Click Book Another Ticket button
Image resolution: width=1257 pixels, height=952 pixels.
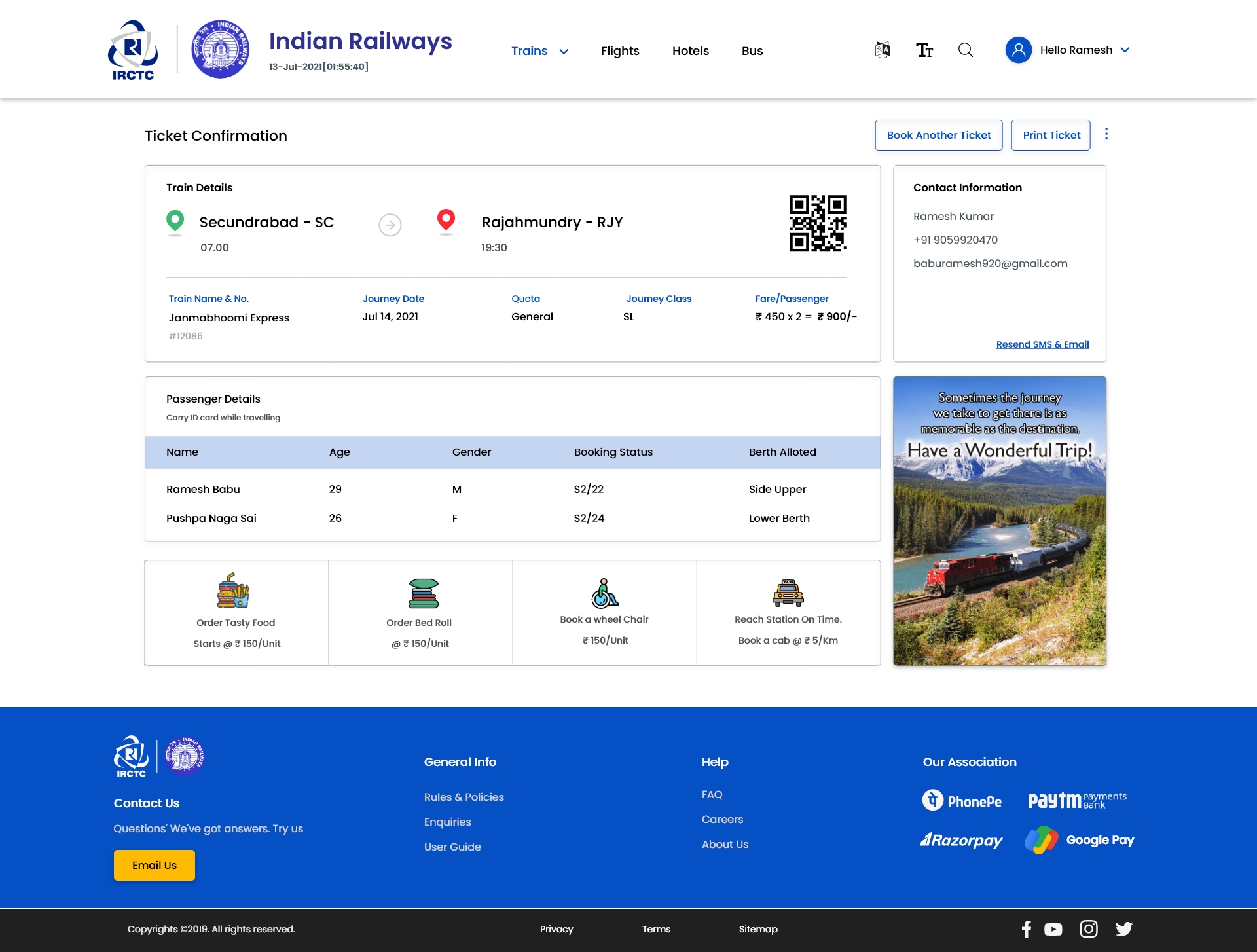coord(939,135)
